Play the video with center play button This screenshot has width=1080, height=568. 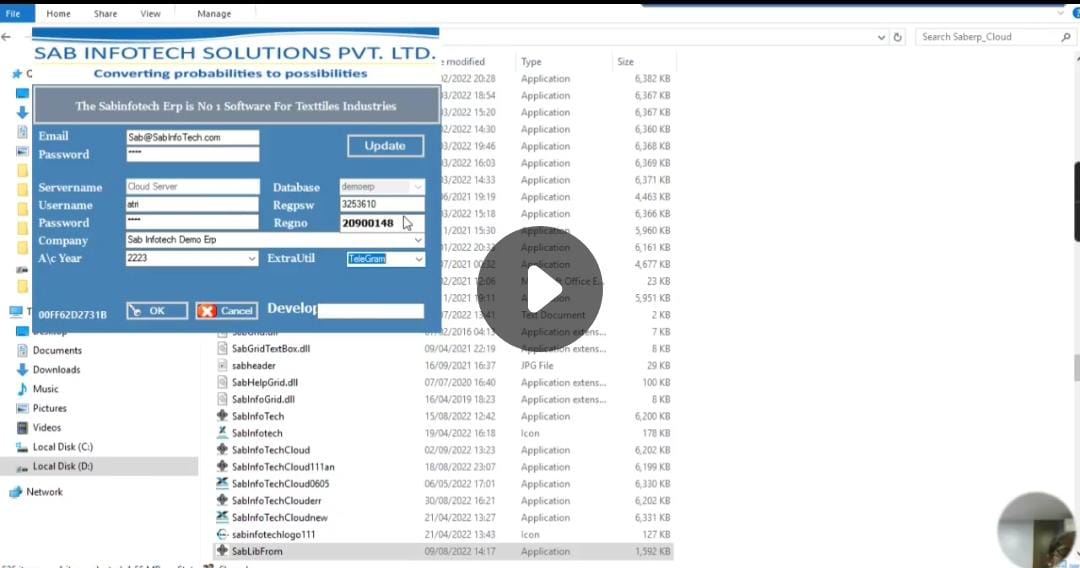540,289
